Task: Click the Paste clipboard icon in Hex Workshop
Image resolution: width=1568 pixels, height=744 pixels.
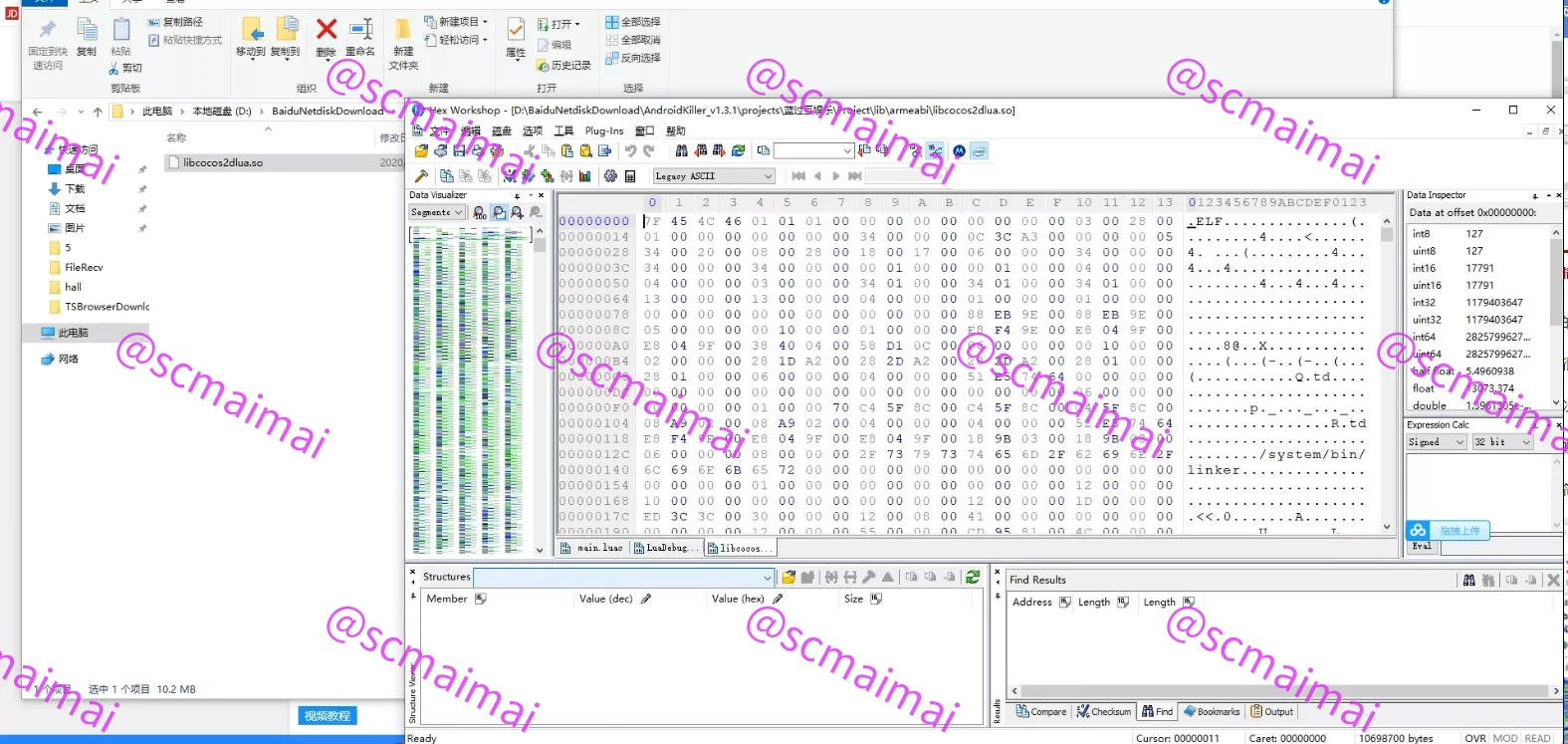Action: coord(567,151)
